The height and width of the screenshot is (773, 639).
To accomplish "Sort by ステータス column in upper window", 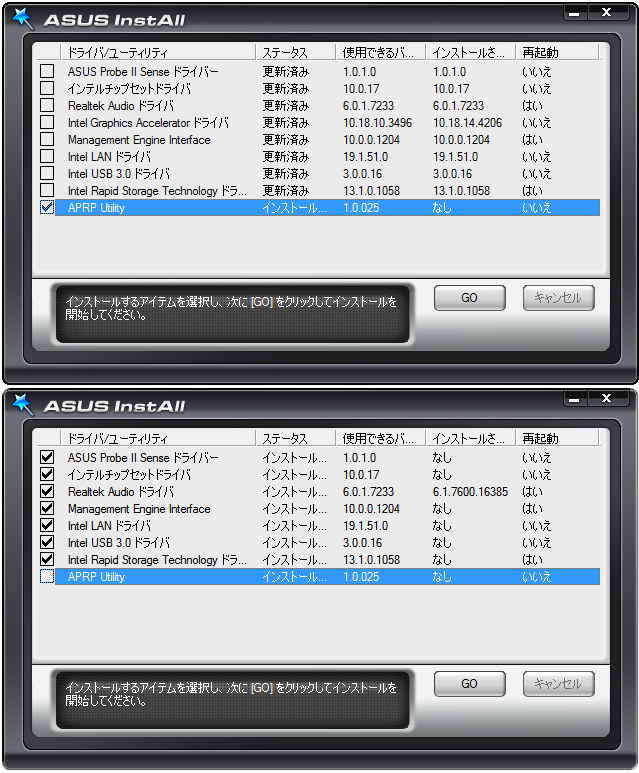I will tap(296, 52).
